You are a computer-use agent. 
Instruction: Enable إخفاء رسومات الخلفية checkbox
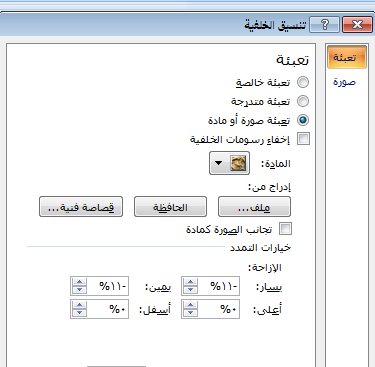click(x=303, y=139)
